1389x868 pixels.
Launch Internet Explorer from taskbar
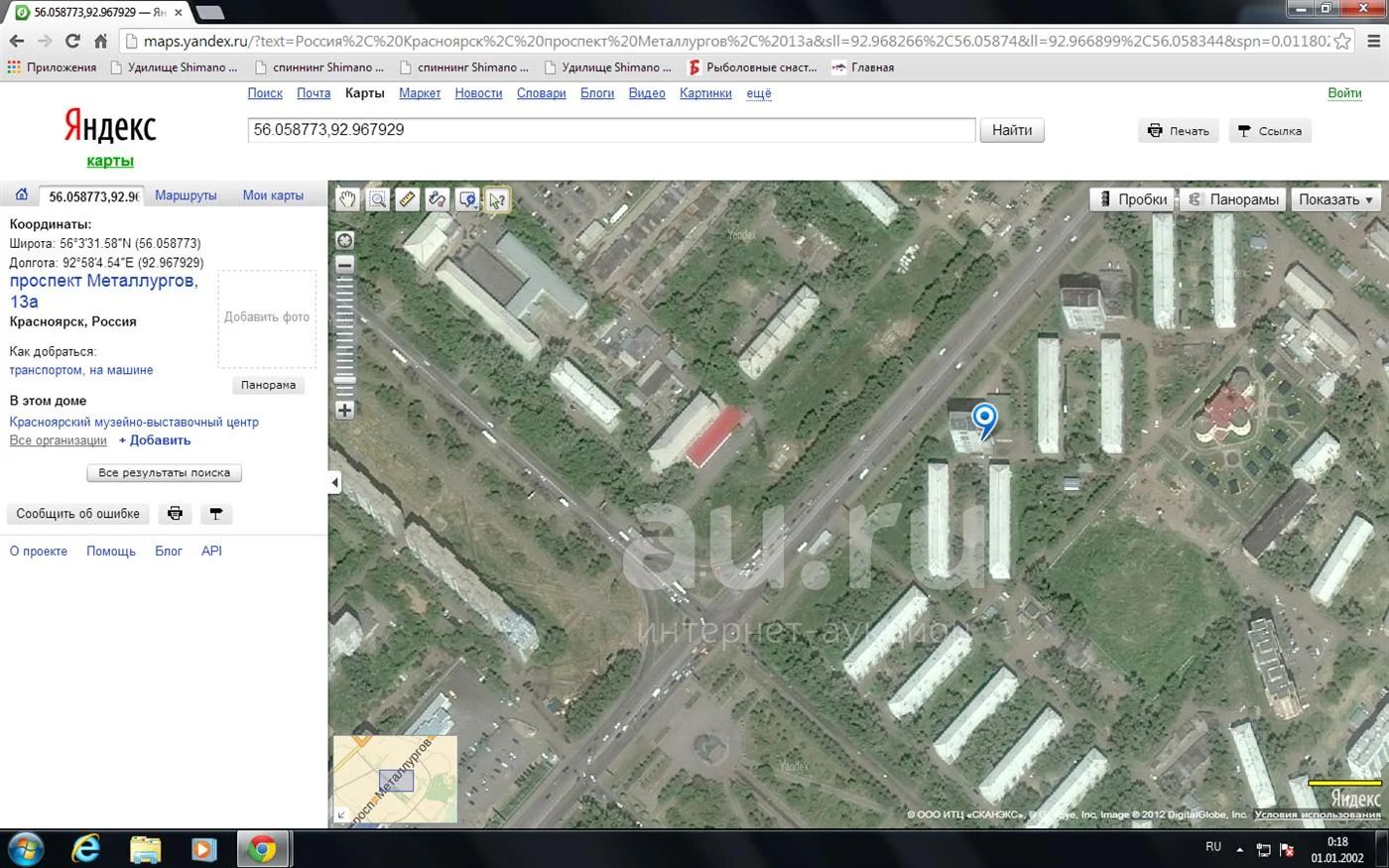click(86, 849)
